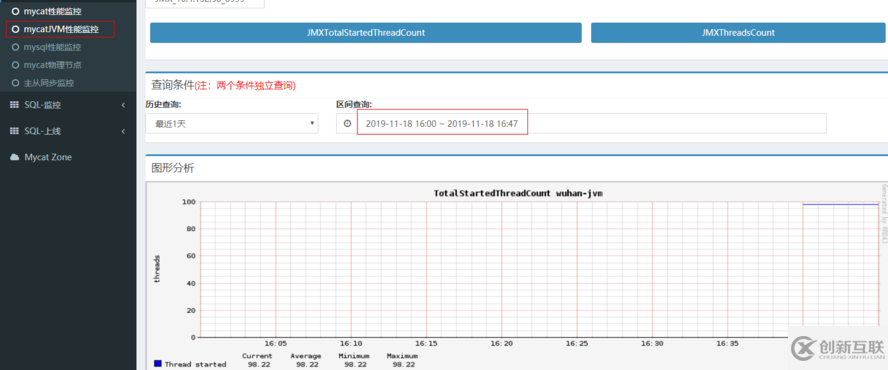This screenshot has height=370, width=888.
Task: Click the 区间查询 date range input field
Action: pyautogui.click(x=591, y=124)
